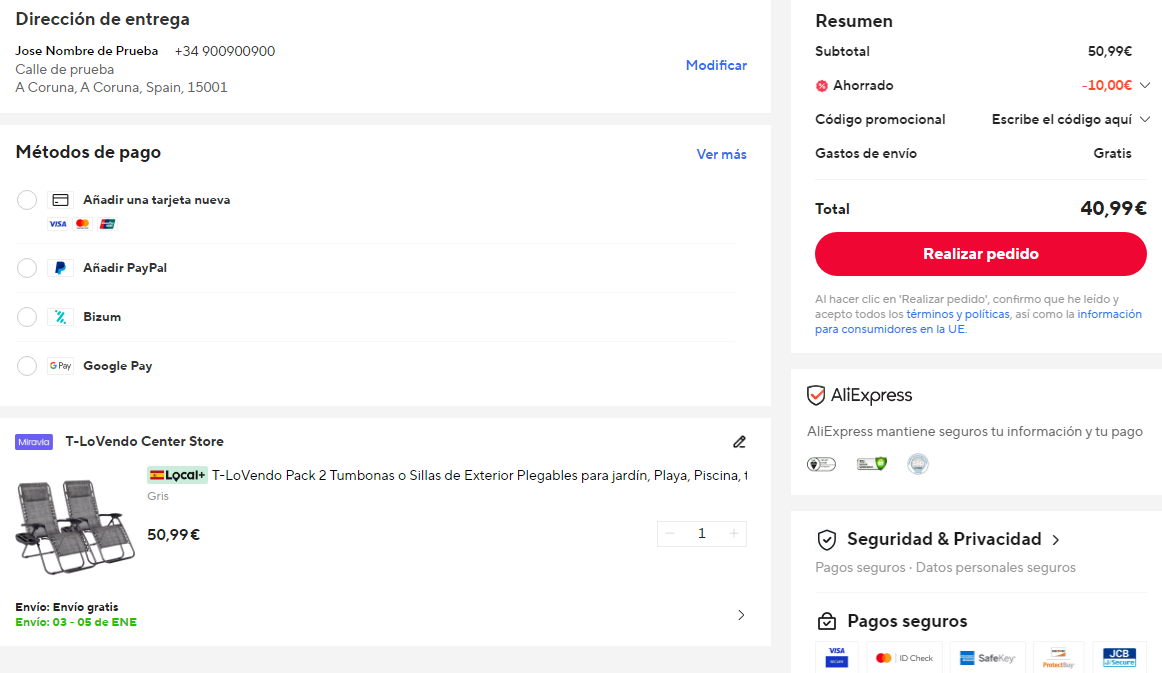Click the Añadir una tarjeta nueva label

click(156, 200)
